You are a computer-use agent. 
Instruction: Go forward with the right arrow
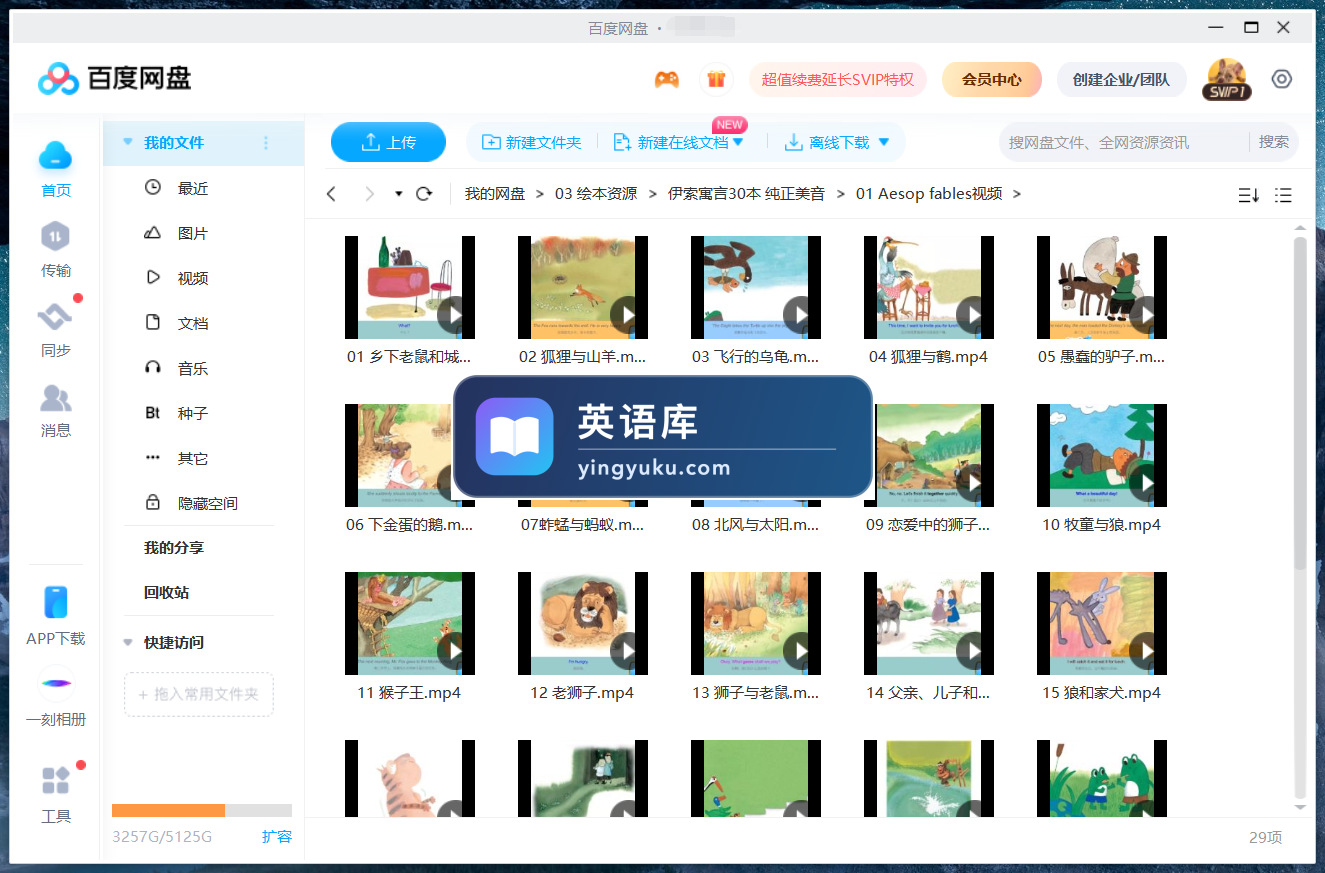click(369, 194)
